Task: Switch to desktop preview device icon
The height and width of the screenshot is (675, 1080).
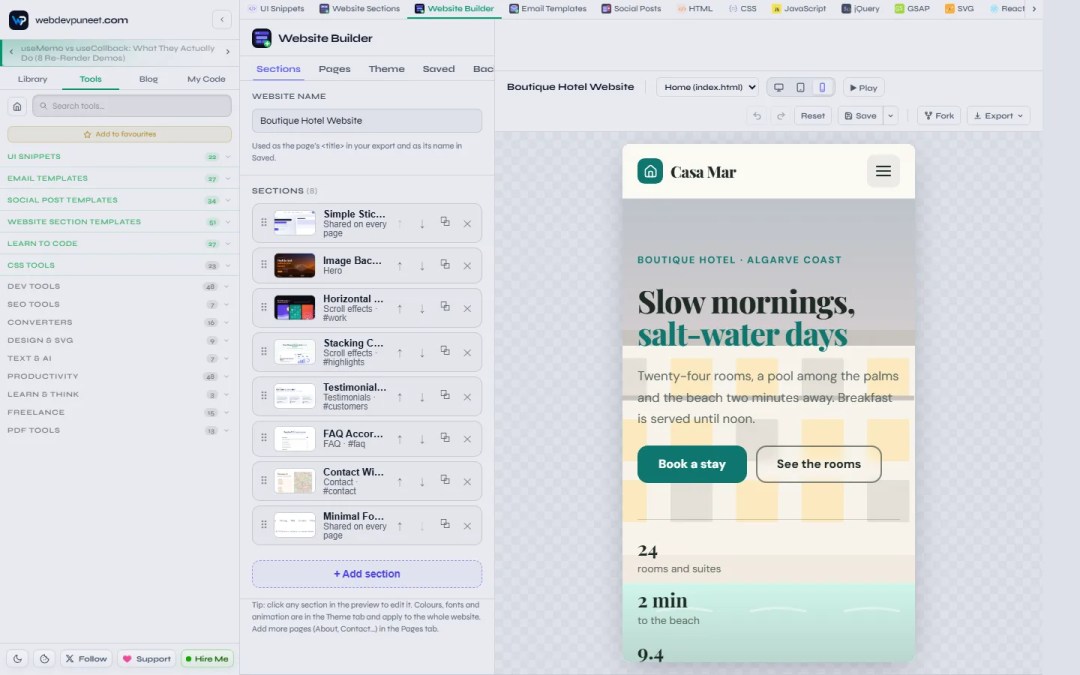Action: point(778,87)
